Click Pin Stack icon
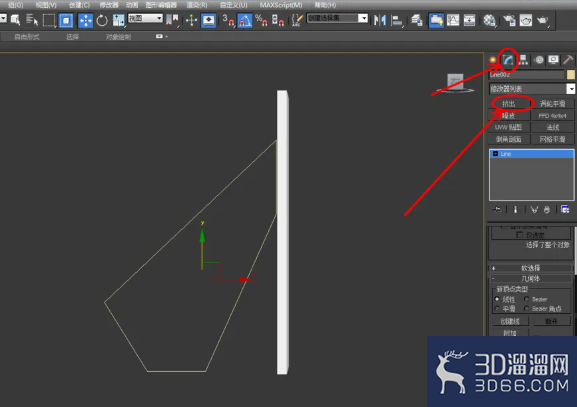This screenshot has height=407, width=577. (x=497, y=210)
